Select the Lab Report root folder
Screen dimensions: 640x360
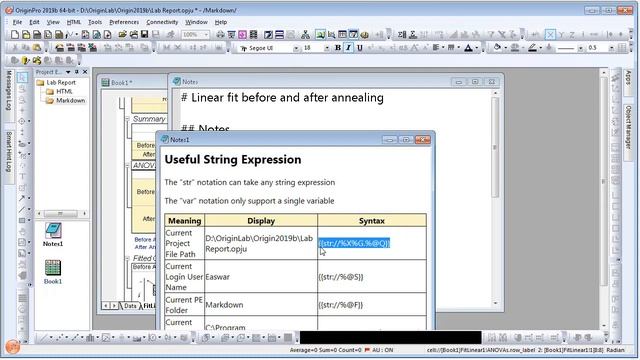pos(61,82)
